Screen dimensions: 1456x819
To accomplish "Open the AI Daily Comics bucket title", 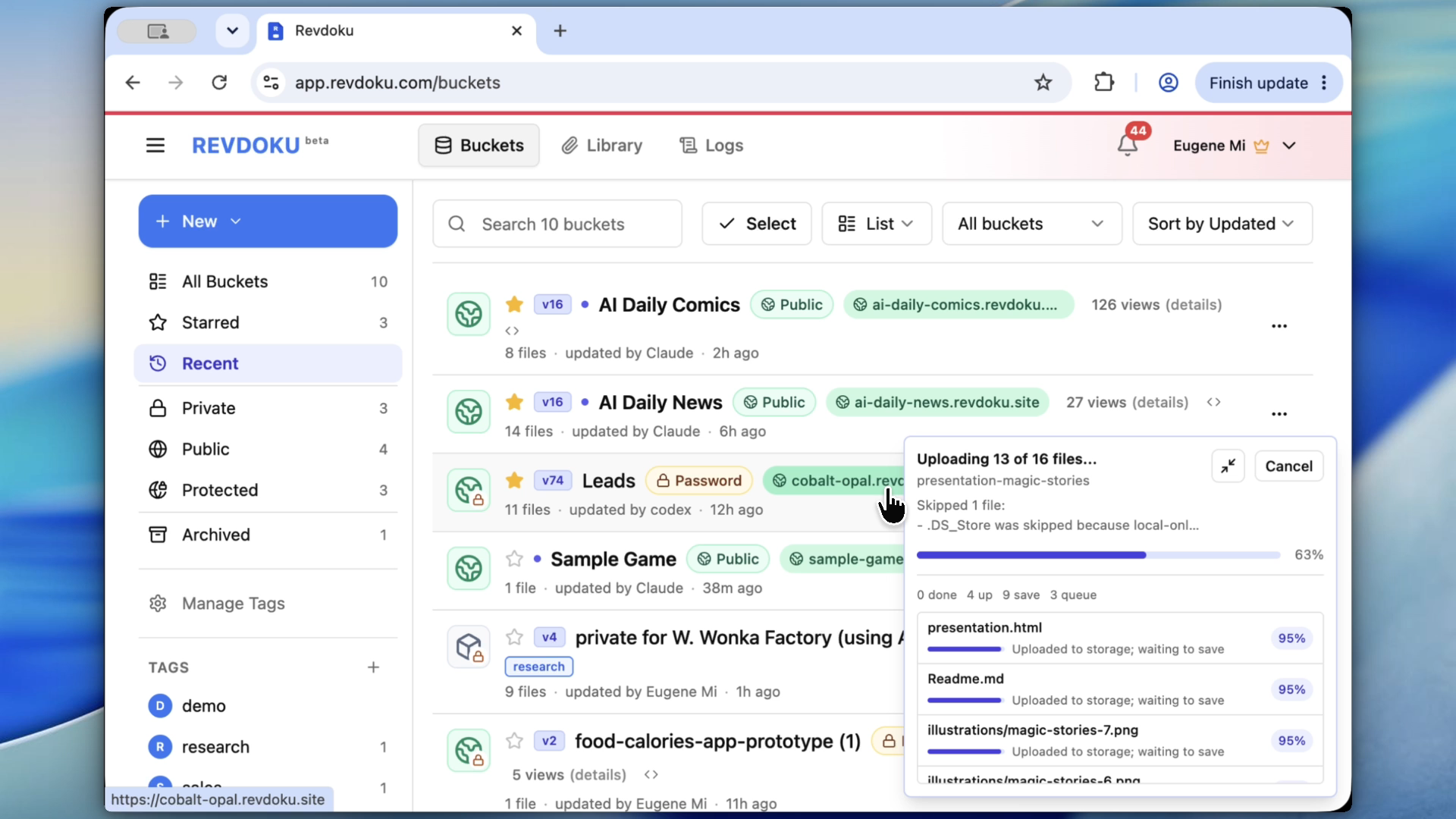I will click(x=669, y=304).
